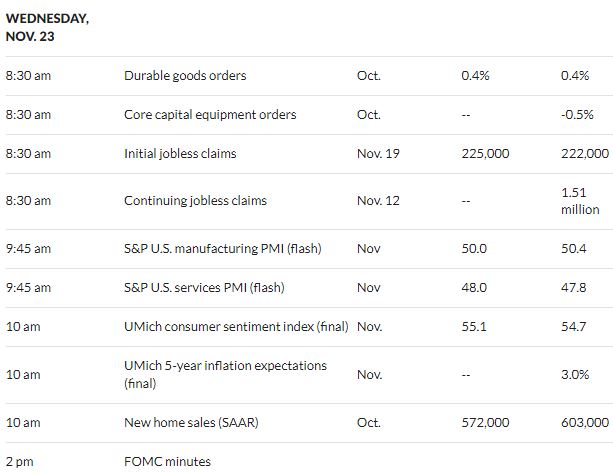This screenshot has height=475, width=613.
Task: Click the -0.5% previous value
Action: (x=577, y=115)
